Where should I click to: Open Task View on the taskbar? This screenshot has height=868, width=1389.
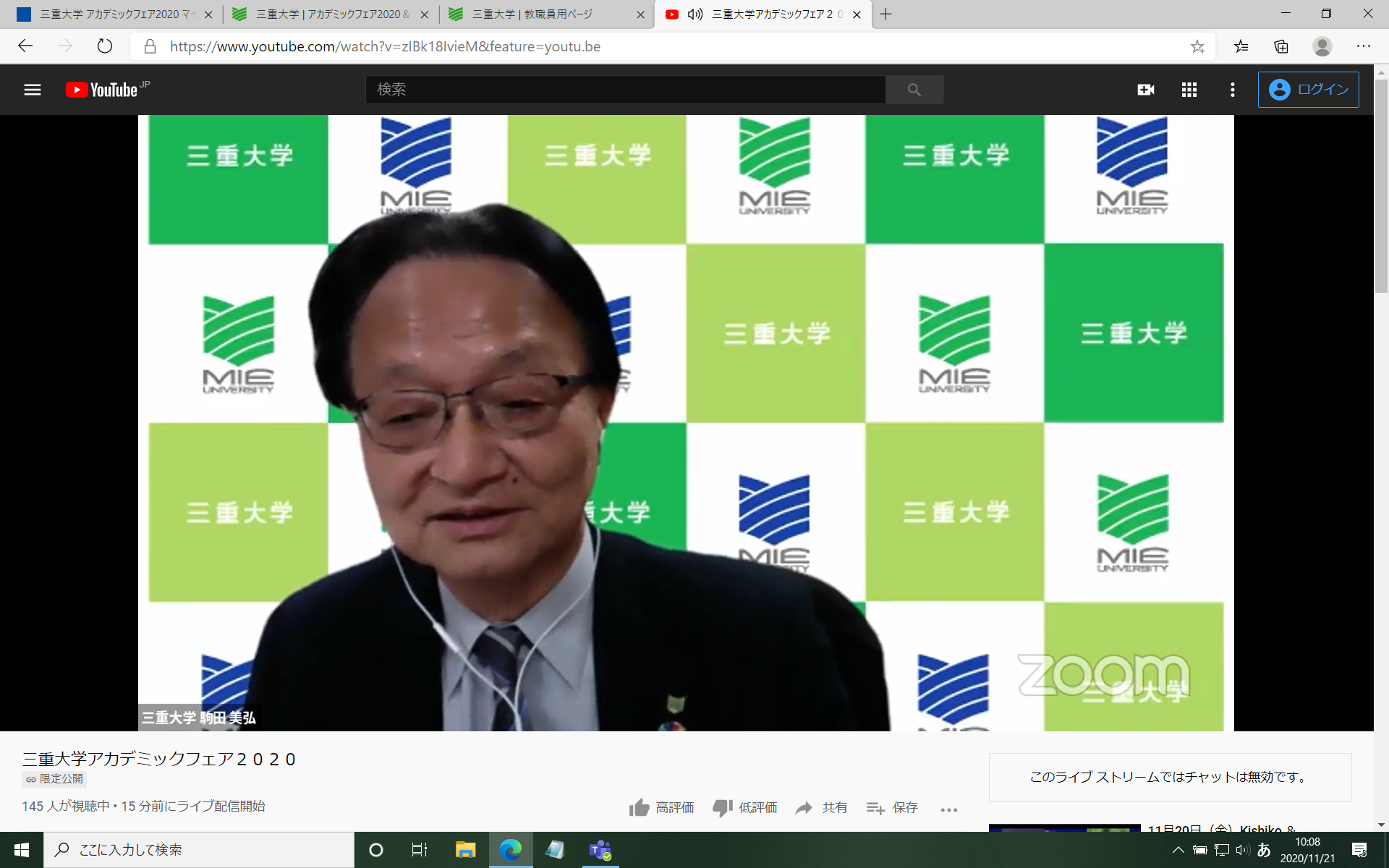[420, 850]
